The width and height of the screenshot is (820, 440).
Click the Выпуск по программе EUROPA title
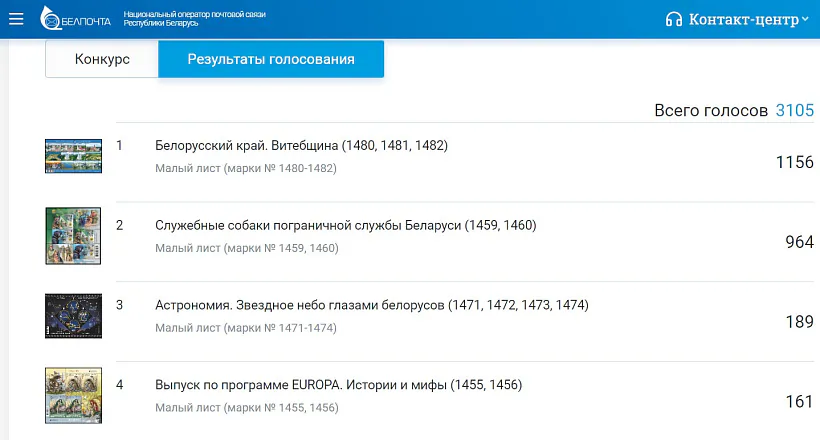click(339, 385)
